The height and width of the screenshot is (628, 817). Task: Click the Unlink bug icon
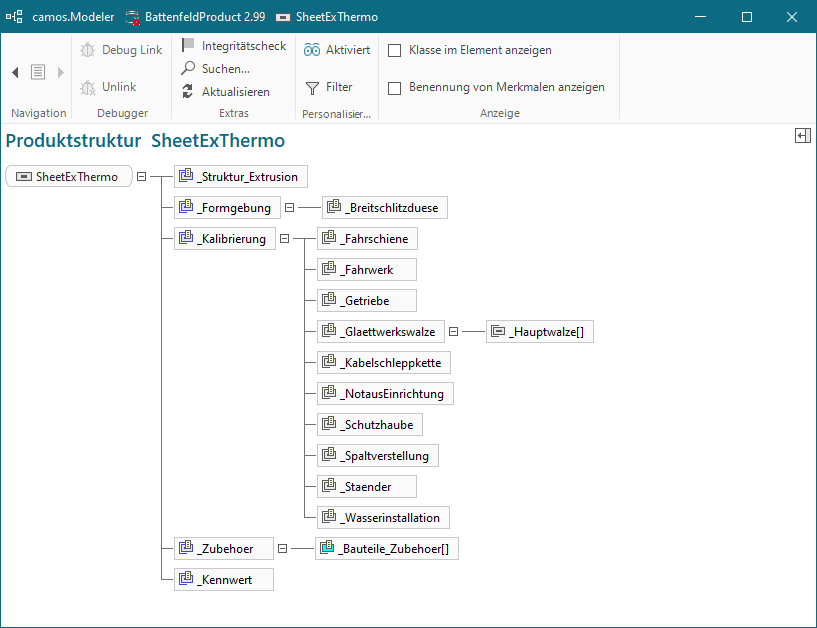[88, 87]
